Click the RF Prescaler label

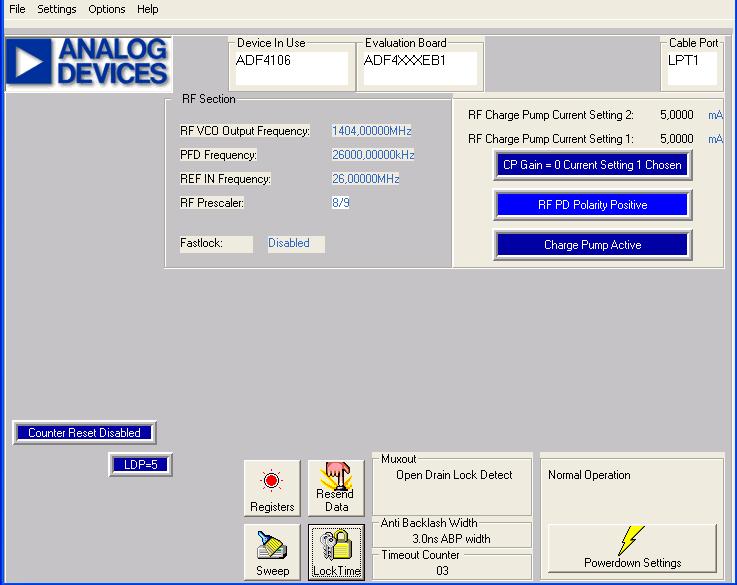212,203
